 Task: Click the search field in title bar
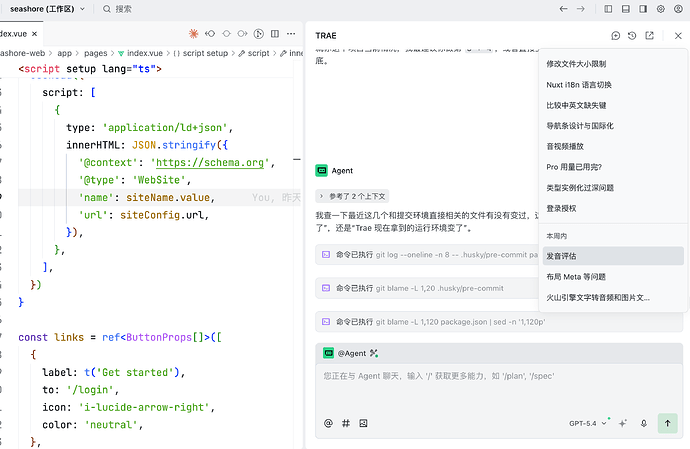point(117,9)
